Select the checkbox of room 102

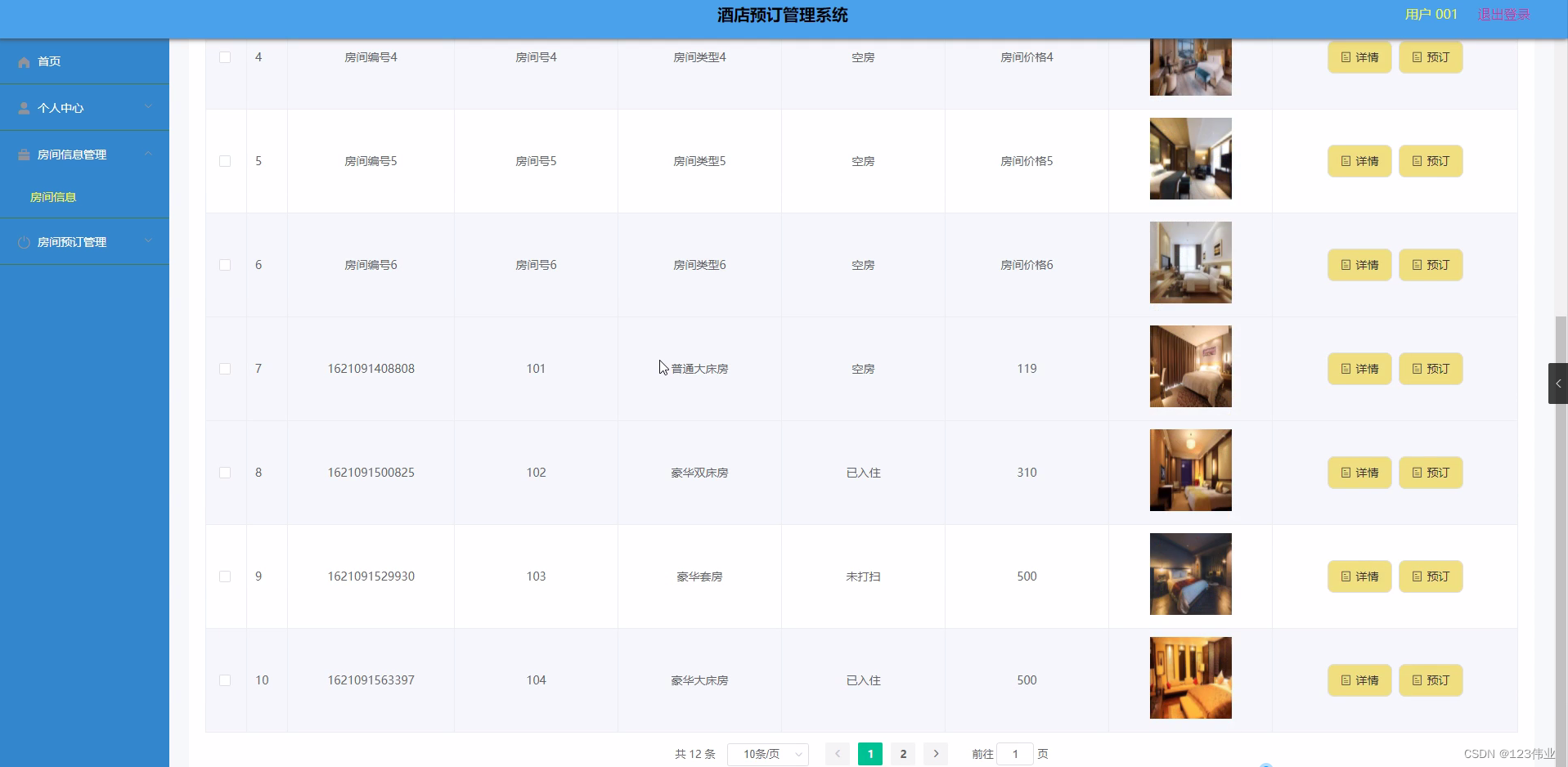[226, 473]
